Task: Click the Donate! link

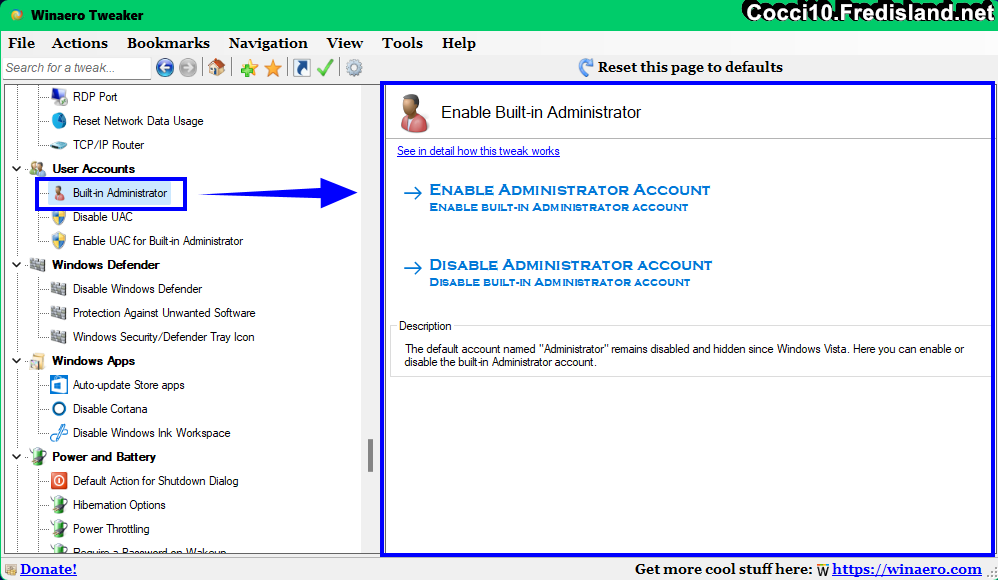Action: pyautogui.click(x=48, y=569)
